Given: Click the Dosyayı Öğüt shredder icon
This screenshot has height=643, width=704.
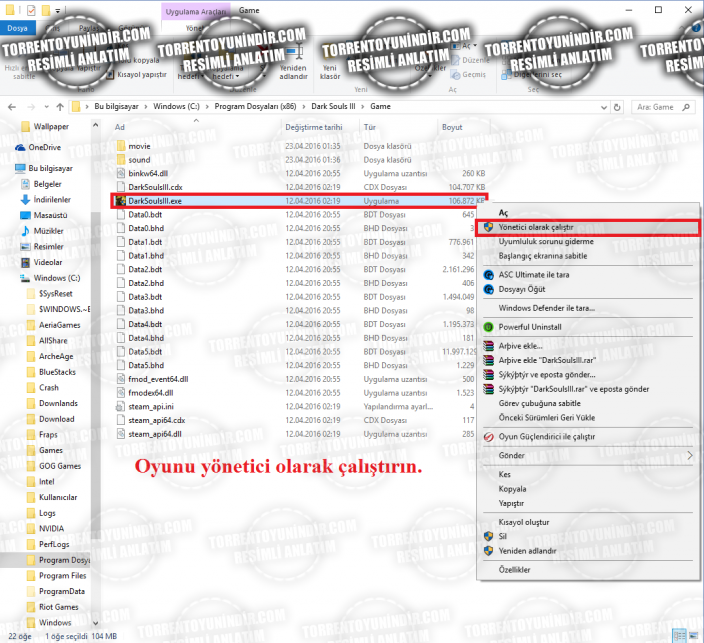Looking at the screenshot, I should coord(488,290).
